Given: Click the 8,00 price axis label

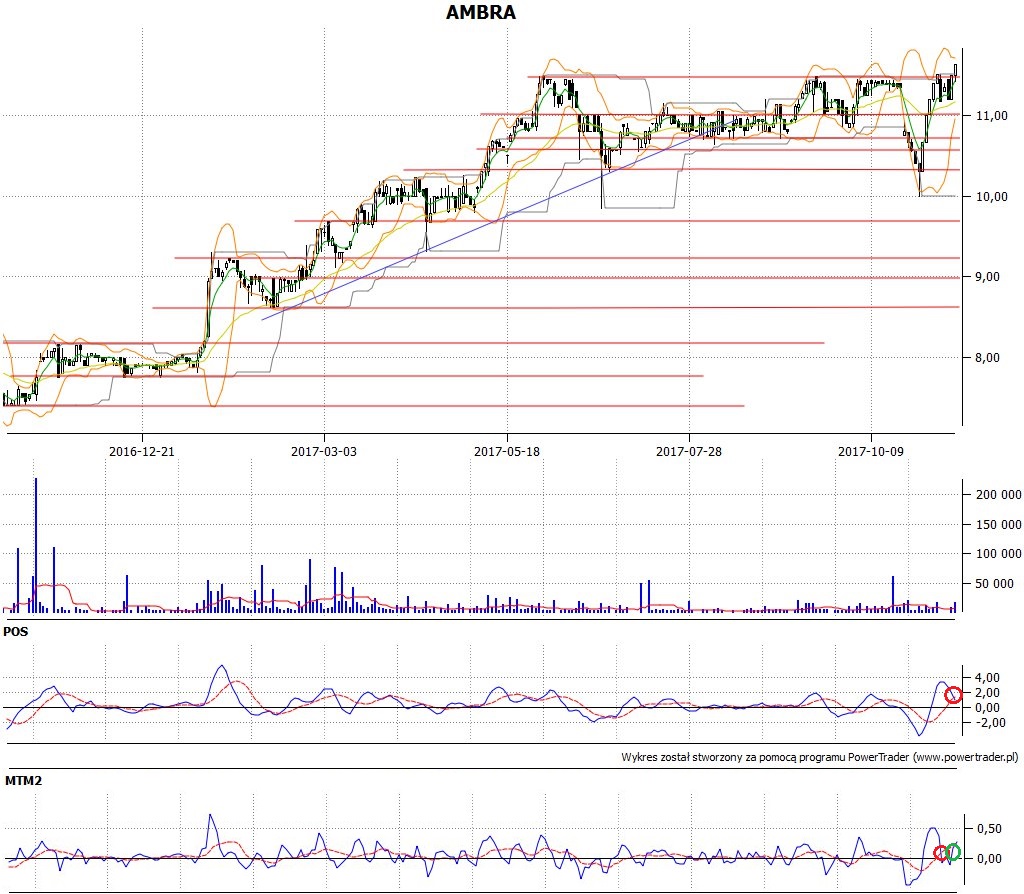Looking at the screenshot, I should [x=987, y=358].
